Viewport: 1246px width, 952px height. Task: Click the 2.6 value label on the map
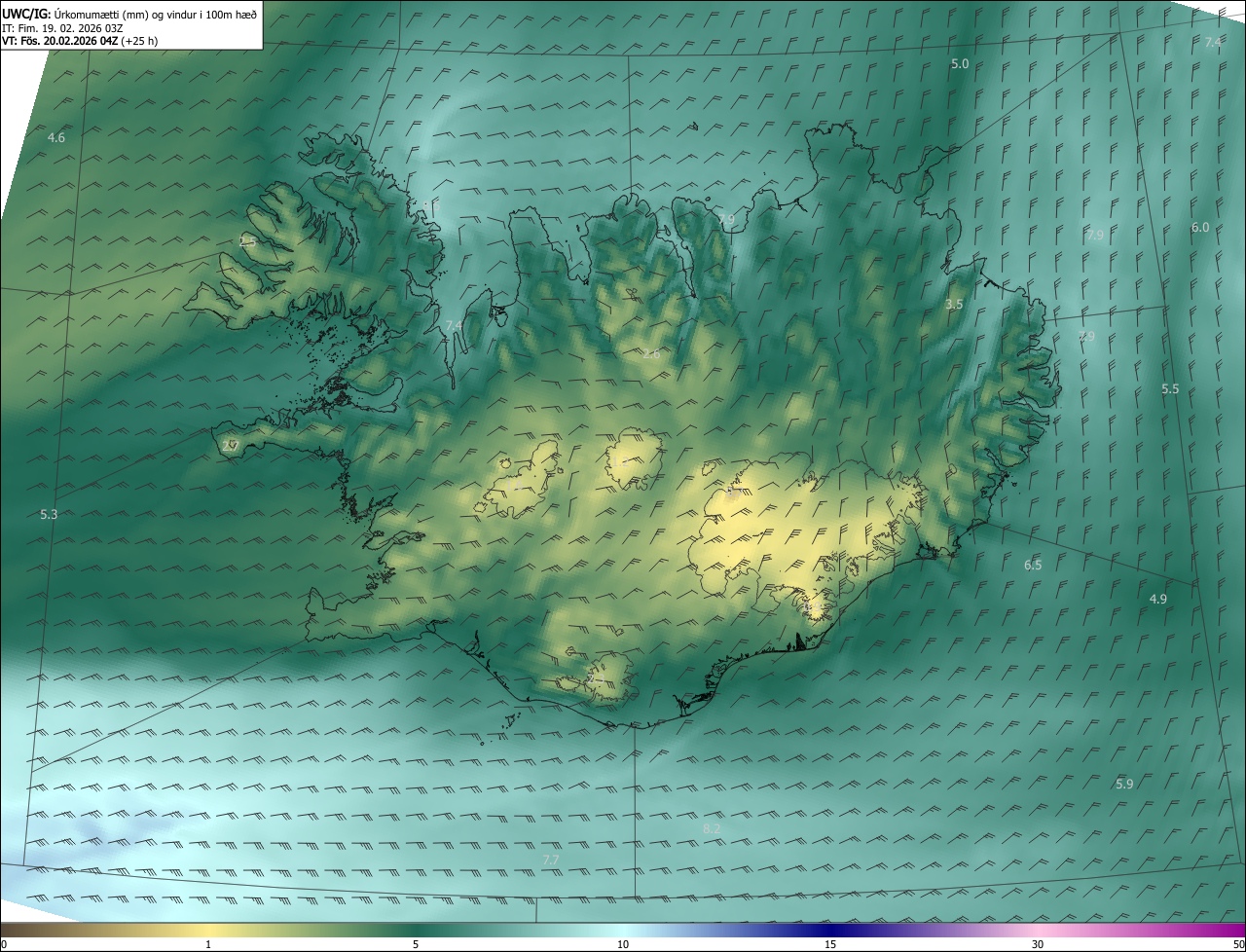651,354
